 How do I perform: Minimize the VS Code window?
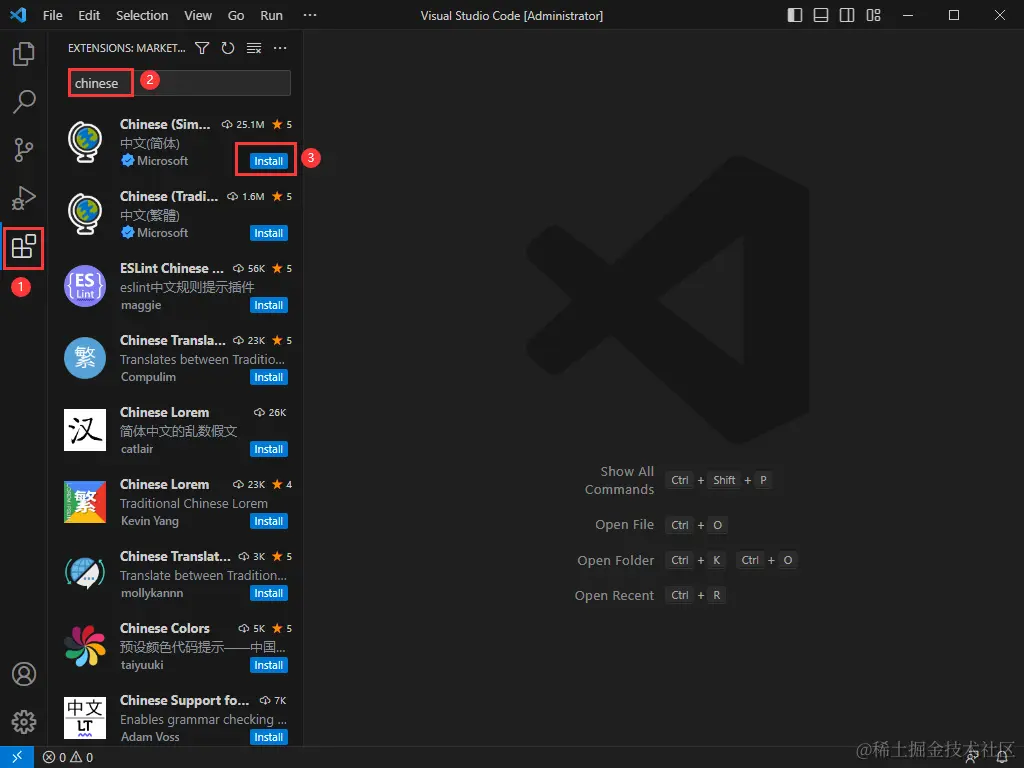(x=908, y=15)
